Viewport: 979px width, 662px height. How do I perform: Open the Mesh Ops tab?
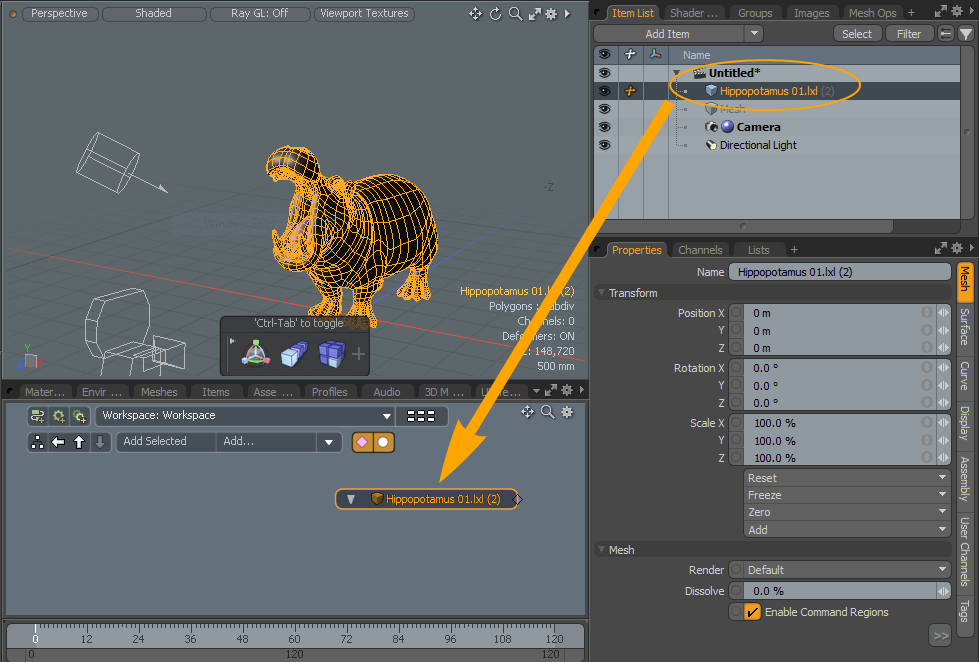[x=872, y=13]
